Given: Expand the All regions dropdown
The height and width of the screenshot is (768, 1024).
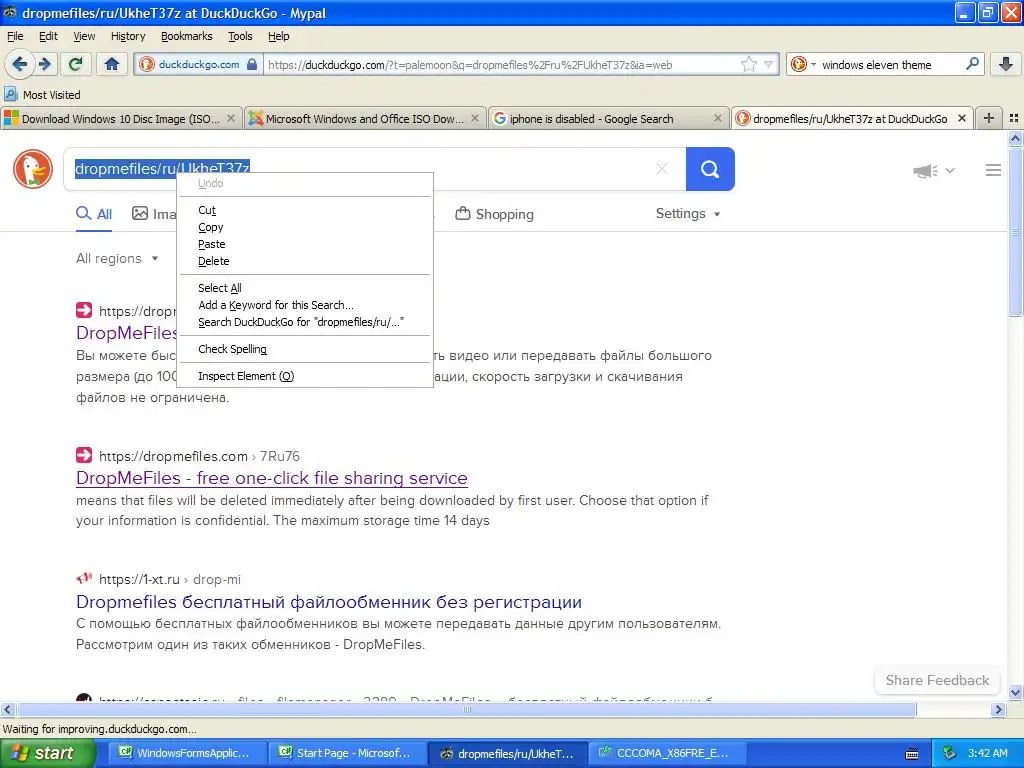Looking at the screenshot, I should (117, 259).
